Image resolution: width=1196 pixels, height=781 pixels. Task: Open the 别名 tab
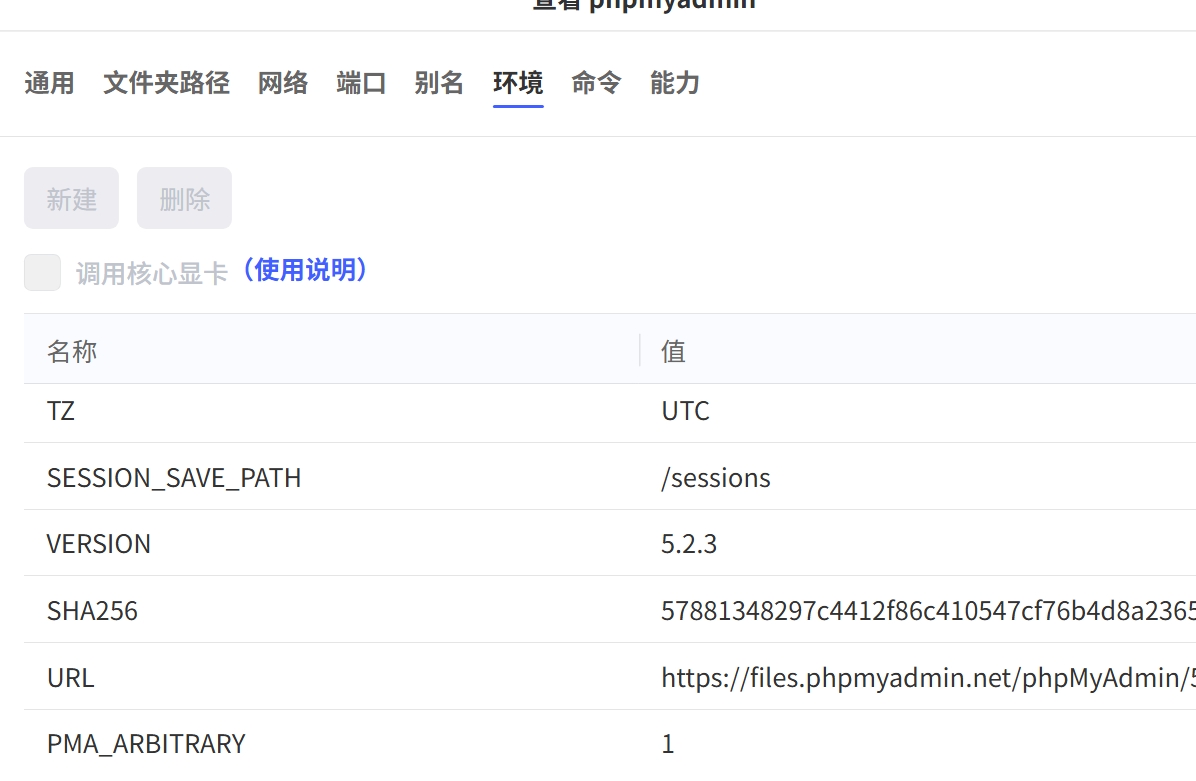point(439,84)
